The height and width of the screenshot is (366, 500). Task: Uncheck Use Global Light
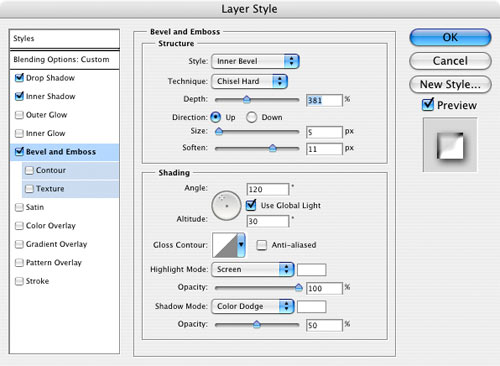coord(251,205)
